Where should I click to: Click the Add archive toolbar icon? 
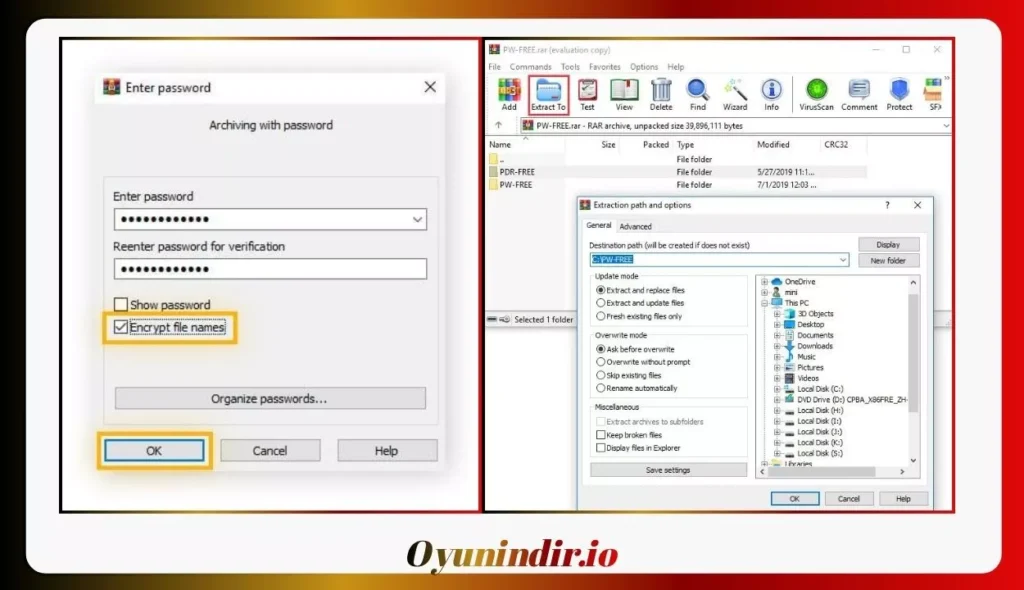point(509,93)
